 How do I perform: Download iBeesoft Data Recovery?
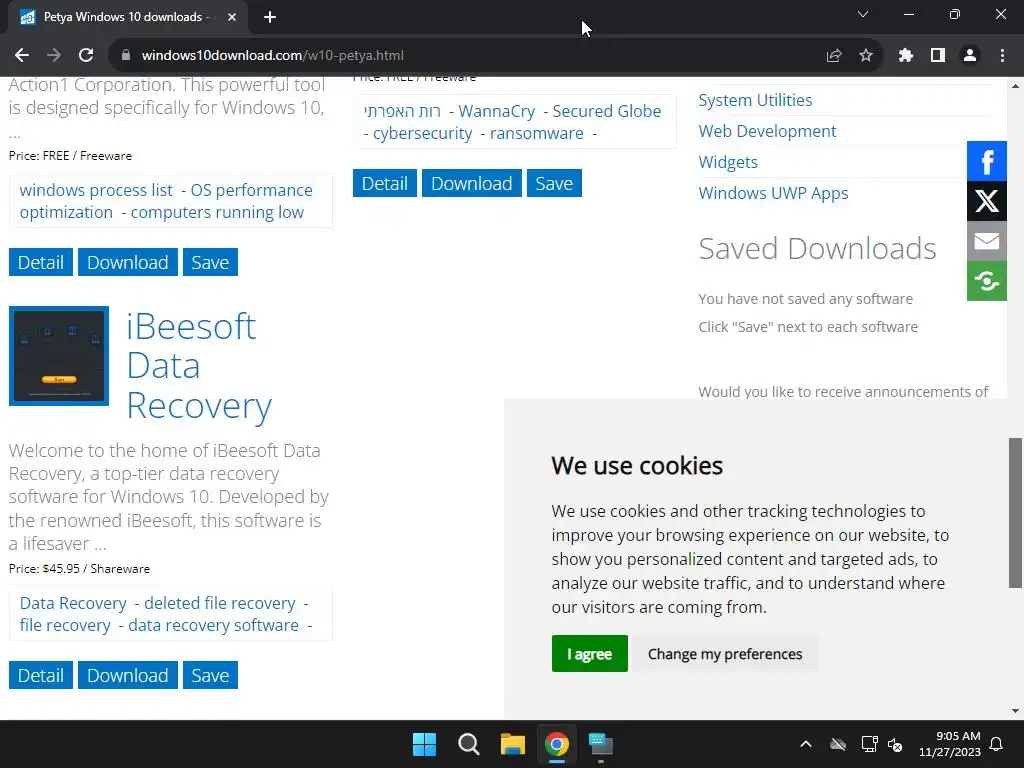[127, 675]
